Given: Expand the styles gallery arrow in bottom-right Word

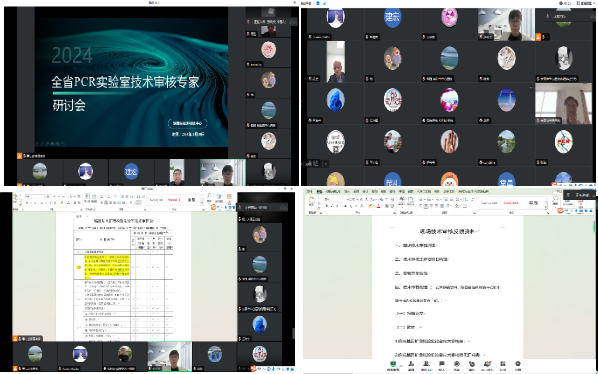Looking at the screenshot, I should pos(546,206).
